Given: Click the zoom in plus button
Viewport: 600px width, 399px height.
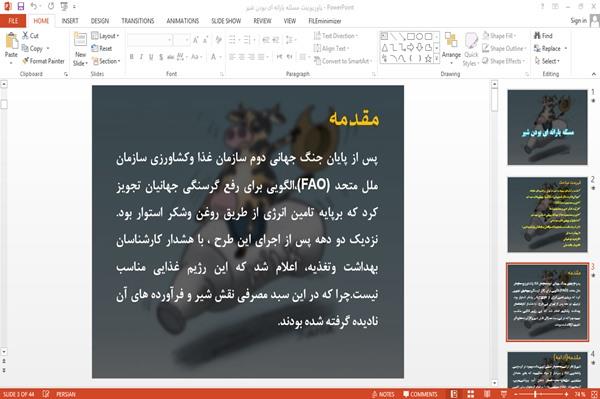Looking at the screenshot, I should pyautogui.click(x=566, y=394).
